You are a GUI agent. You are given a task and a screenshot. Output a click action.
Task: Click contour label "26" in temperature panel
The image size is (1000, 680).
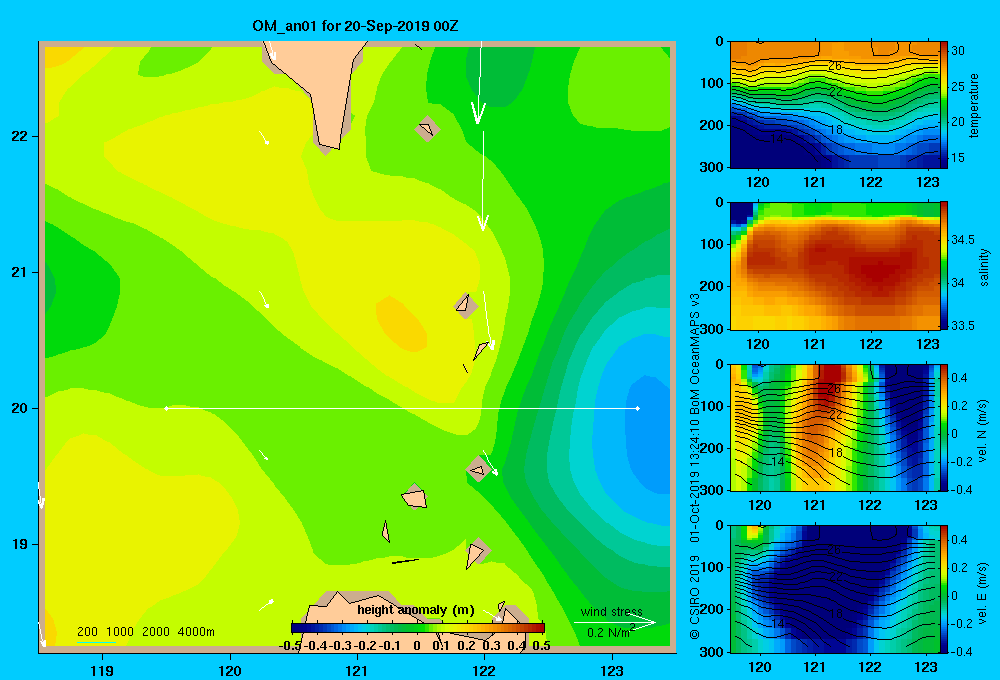point(835,66)
